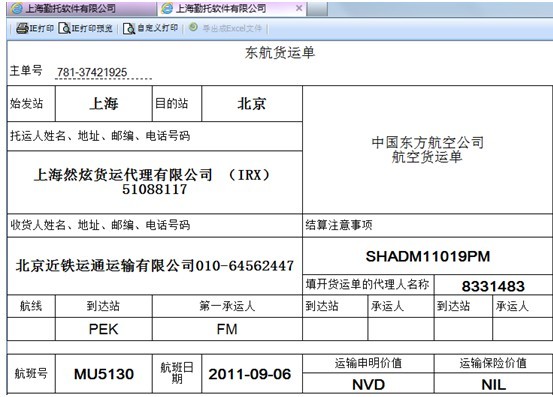This screenshot has height=397, width=553.
Task: Click the destination station 北京 cell
Action: pyautogui.click(x=252, y=104)
